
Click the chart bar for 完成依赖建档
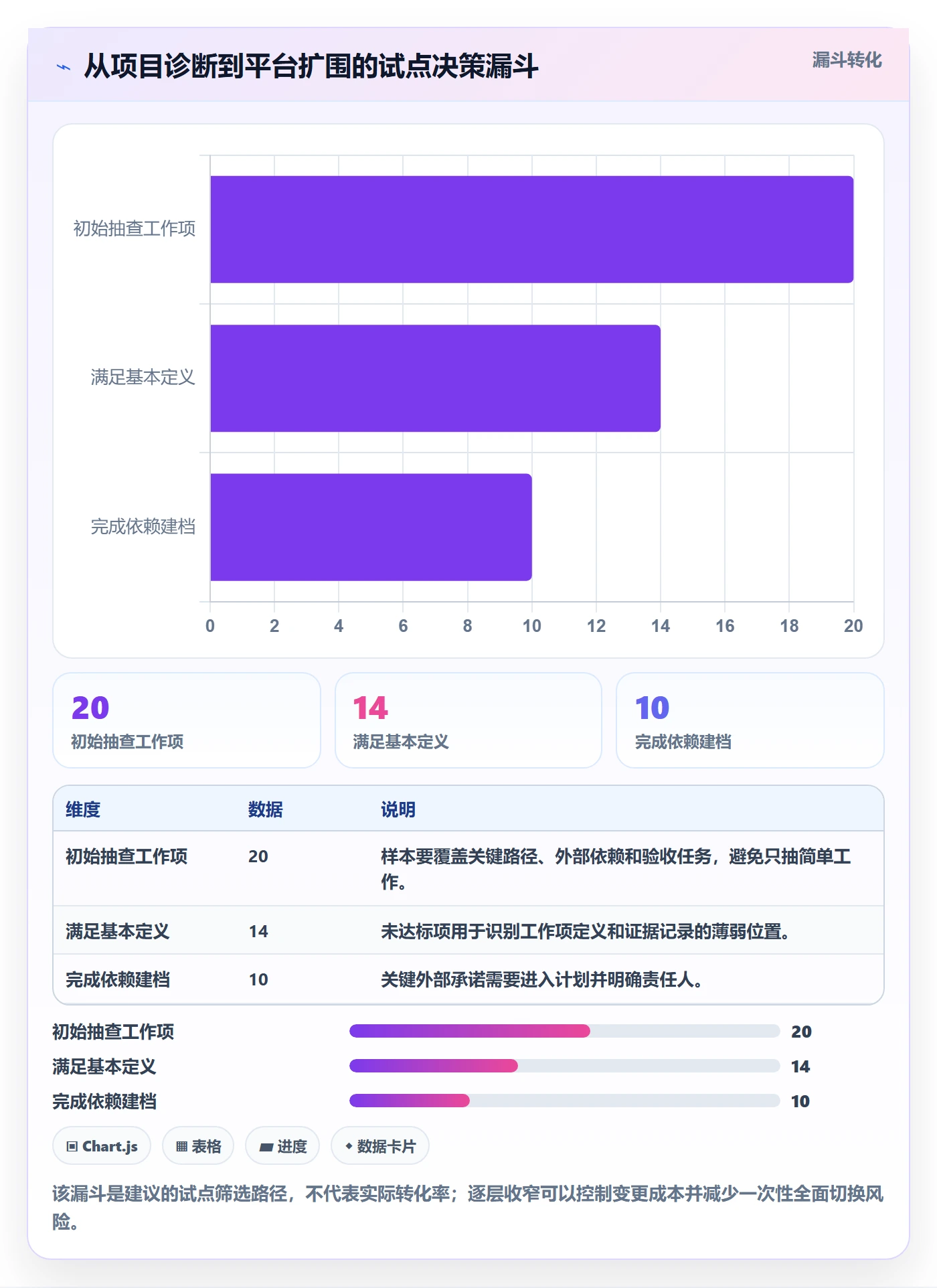pyautogui.click(x=371, y=528)
